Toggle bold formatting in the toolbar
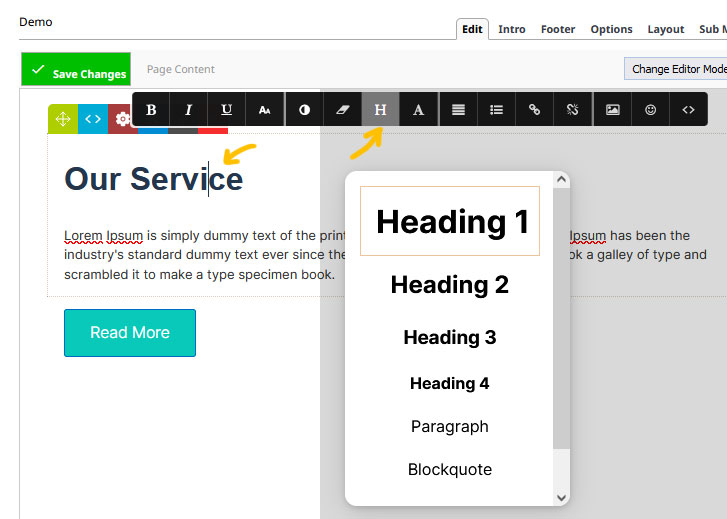The image size is (727, 519). tap(151, 110)
